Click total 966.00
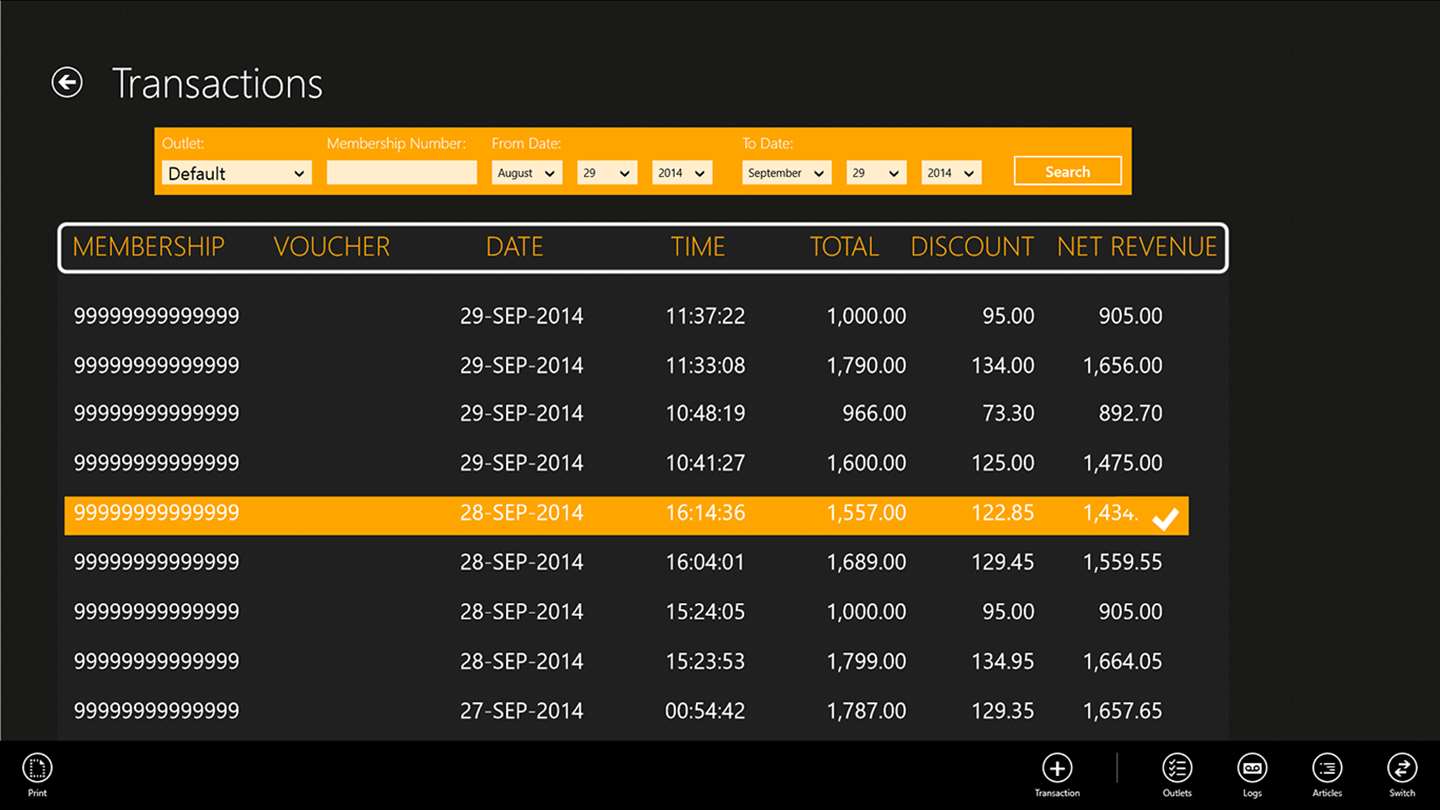 tap(874, 414)
